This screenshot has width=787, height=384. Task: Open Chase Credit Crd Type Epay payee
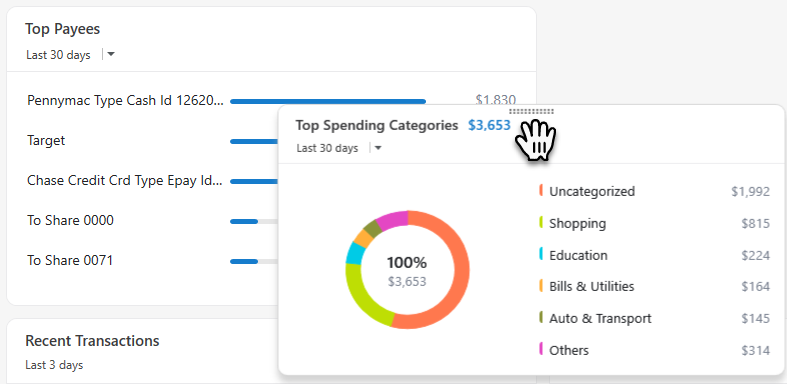124,181
